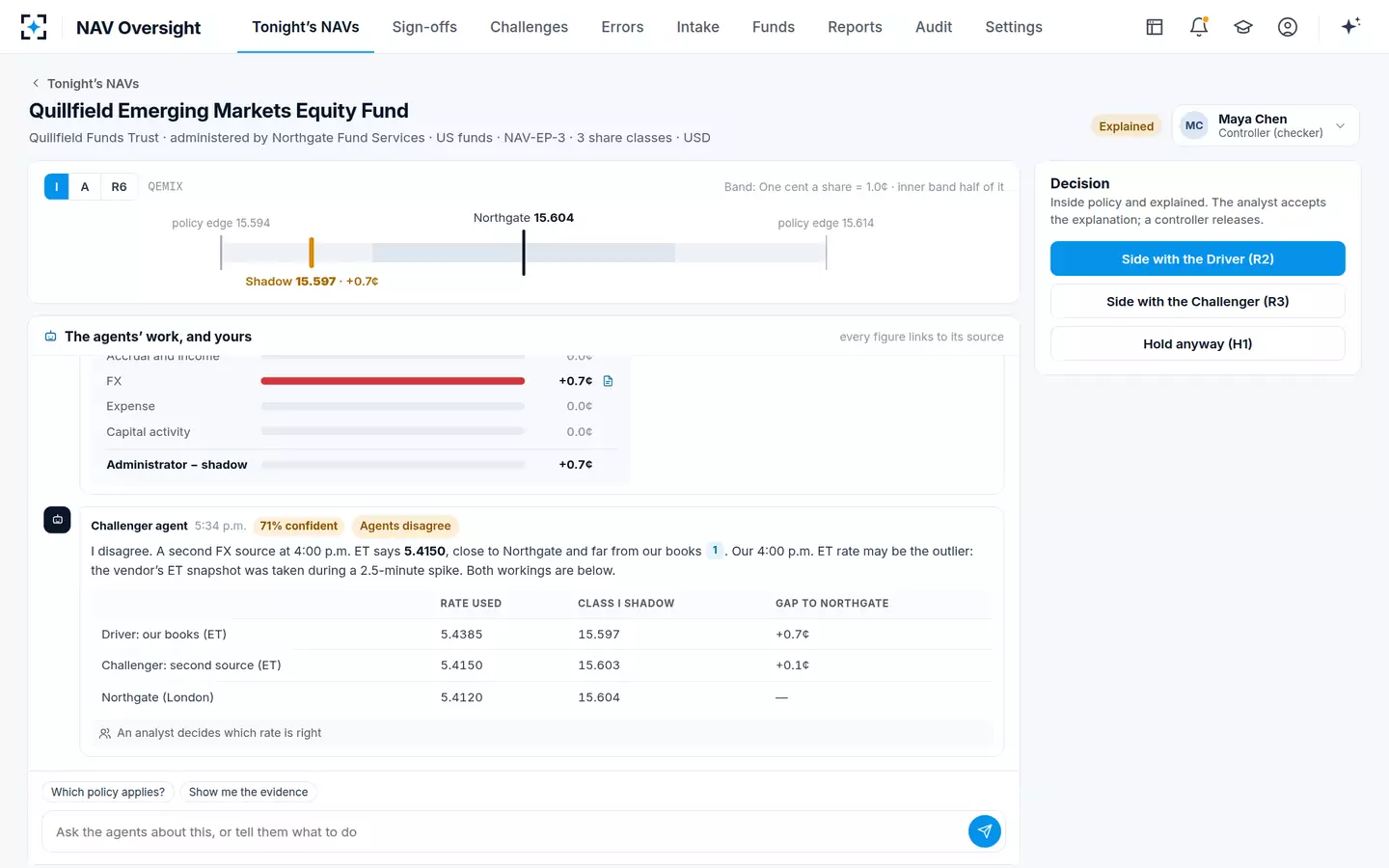Select share class R6
This screenshot has height=868, width=1389.
pos(119,187)
